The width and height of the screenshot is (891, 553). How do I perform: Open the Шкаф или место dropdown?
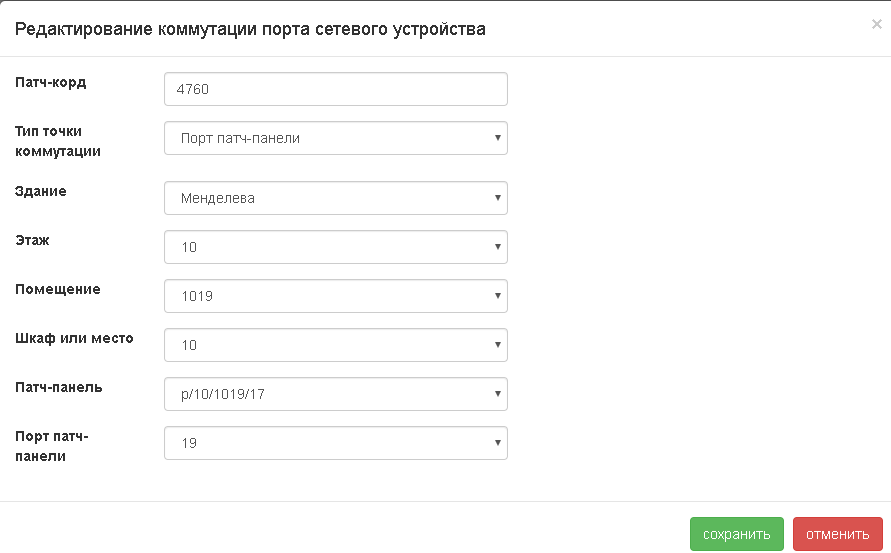[335, 345]
